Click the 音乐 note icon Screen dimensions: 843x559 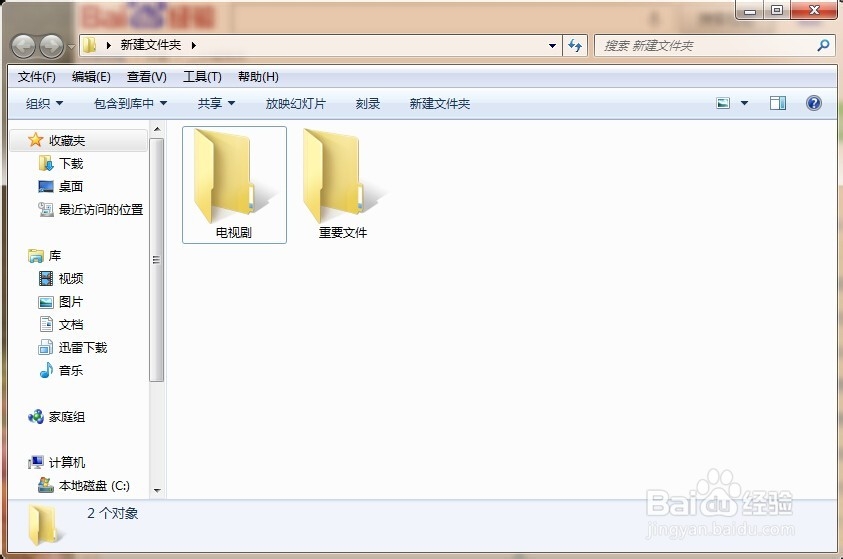click(46, 370)
